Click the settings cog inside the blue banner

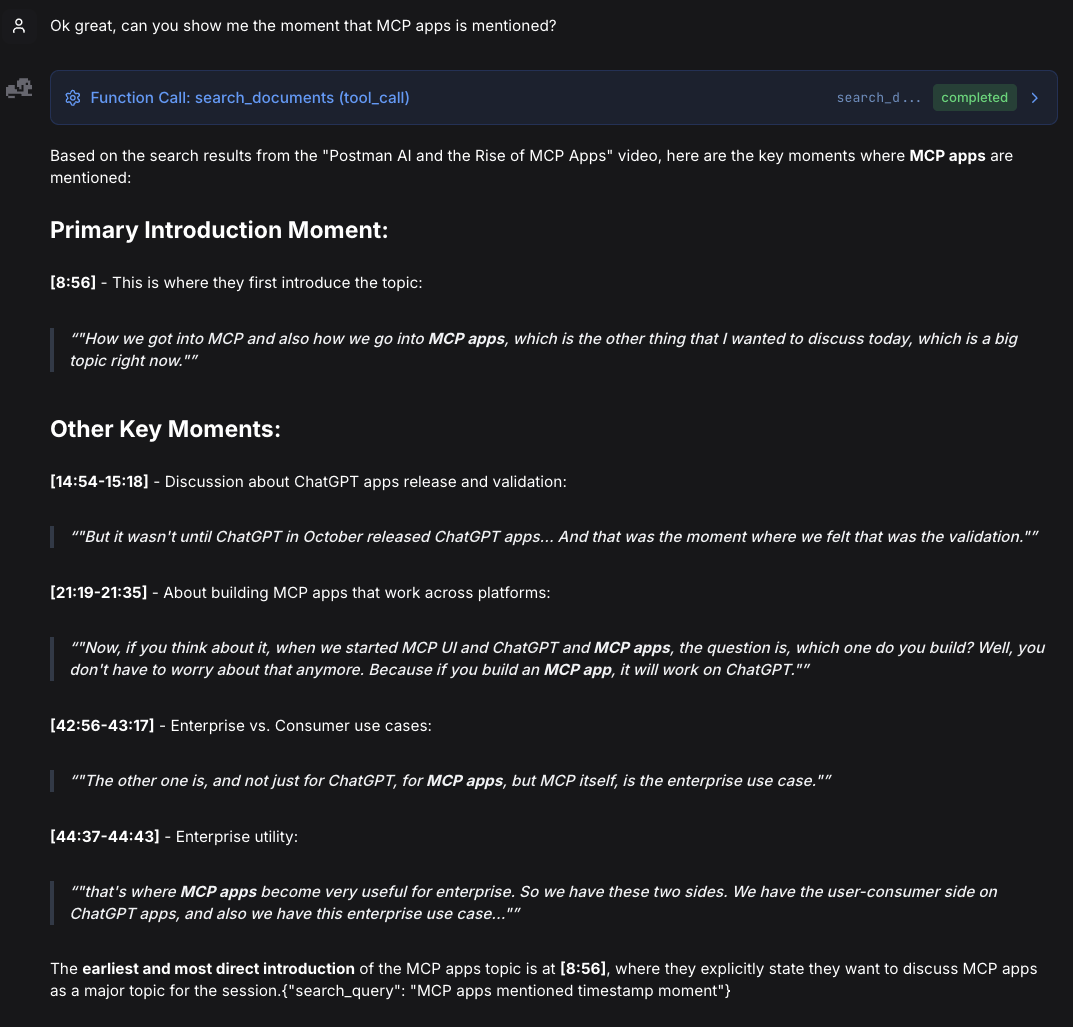tap(73, 97)
